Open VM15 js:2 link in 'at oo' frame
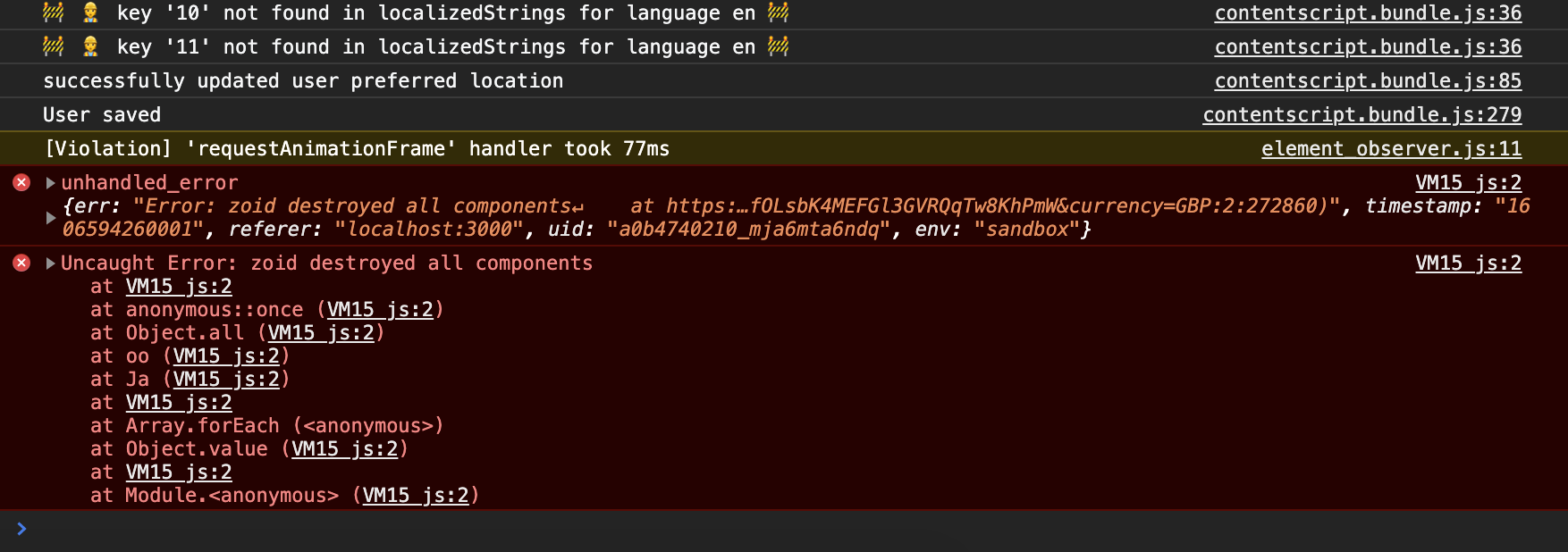This screenshot has height=552, width=1568. tap(226, 356)
